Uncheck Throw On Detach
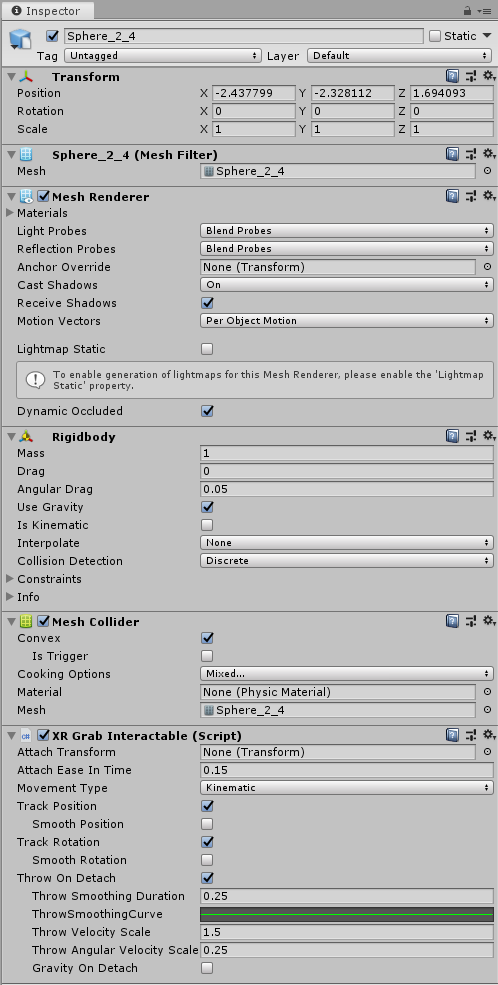498x985 pixels. pos(207,878)
